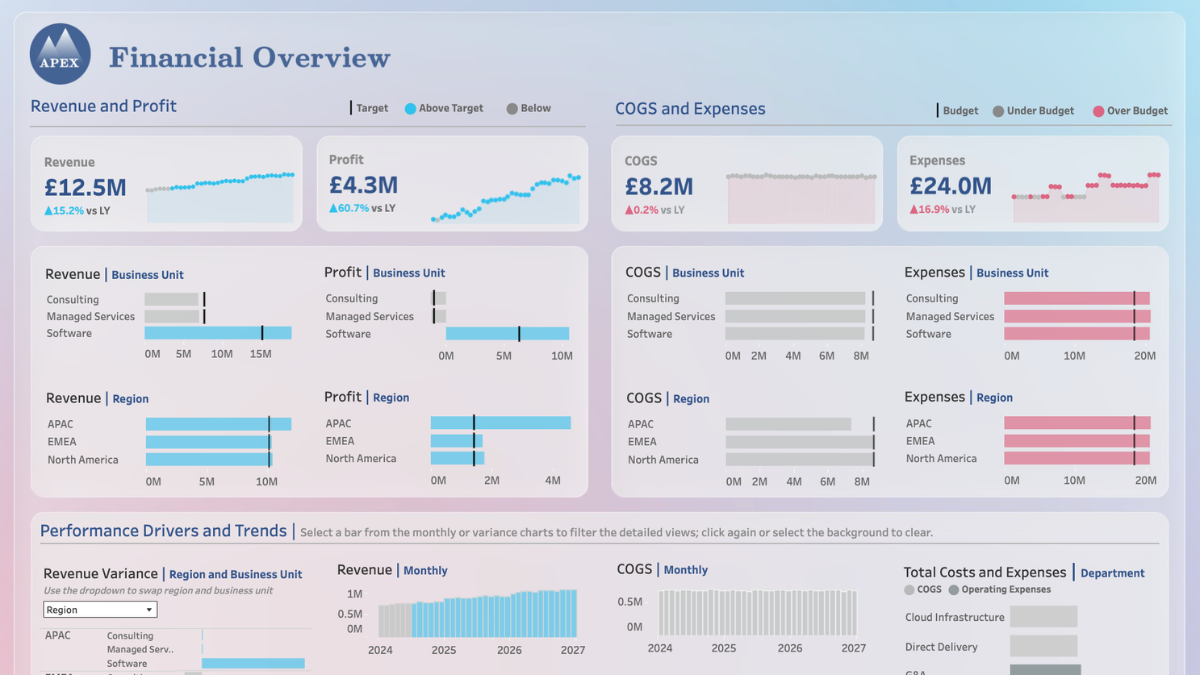This screenshot has width=1200, height=675.
Task: Click the Revenue £12.5M KPI value
Action: (85, 187)
